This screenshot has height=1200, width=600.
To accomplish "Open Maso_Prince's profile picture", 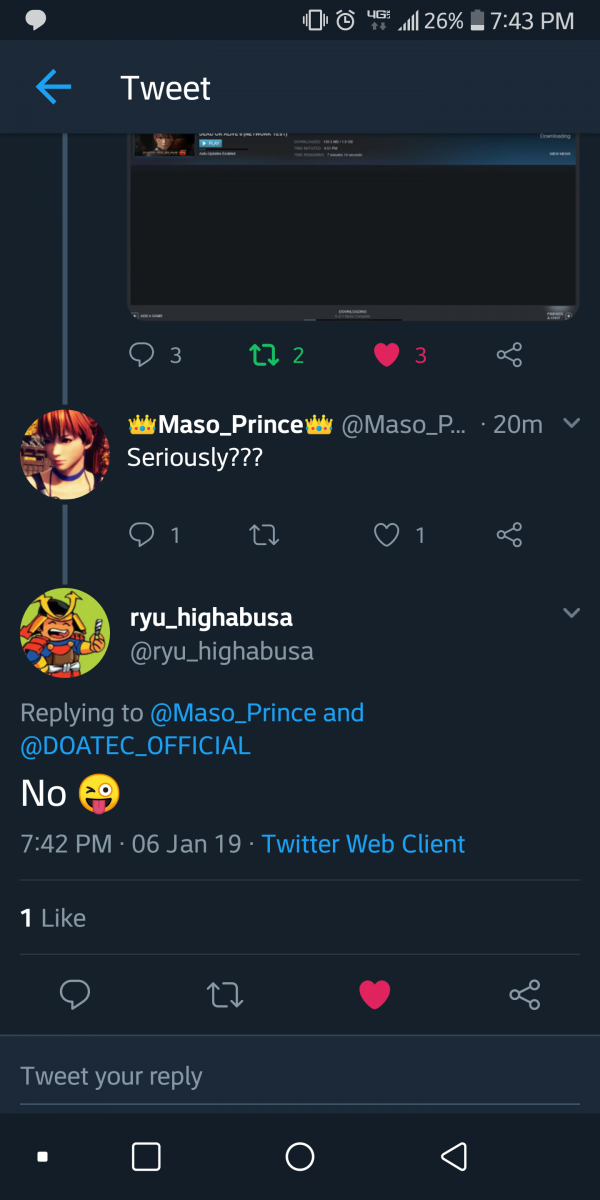I will tap(65, 454).
